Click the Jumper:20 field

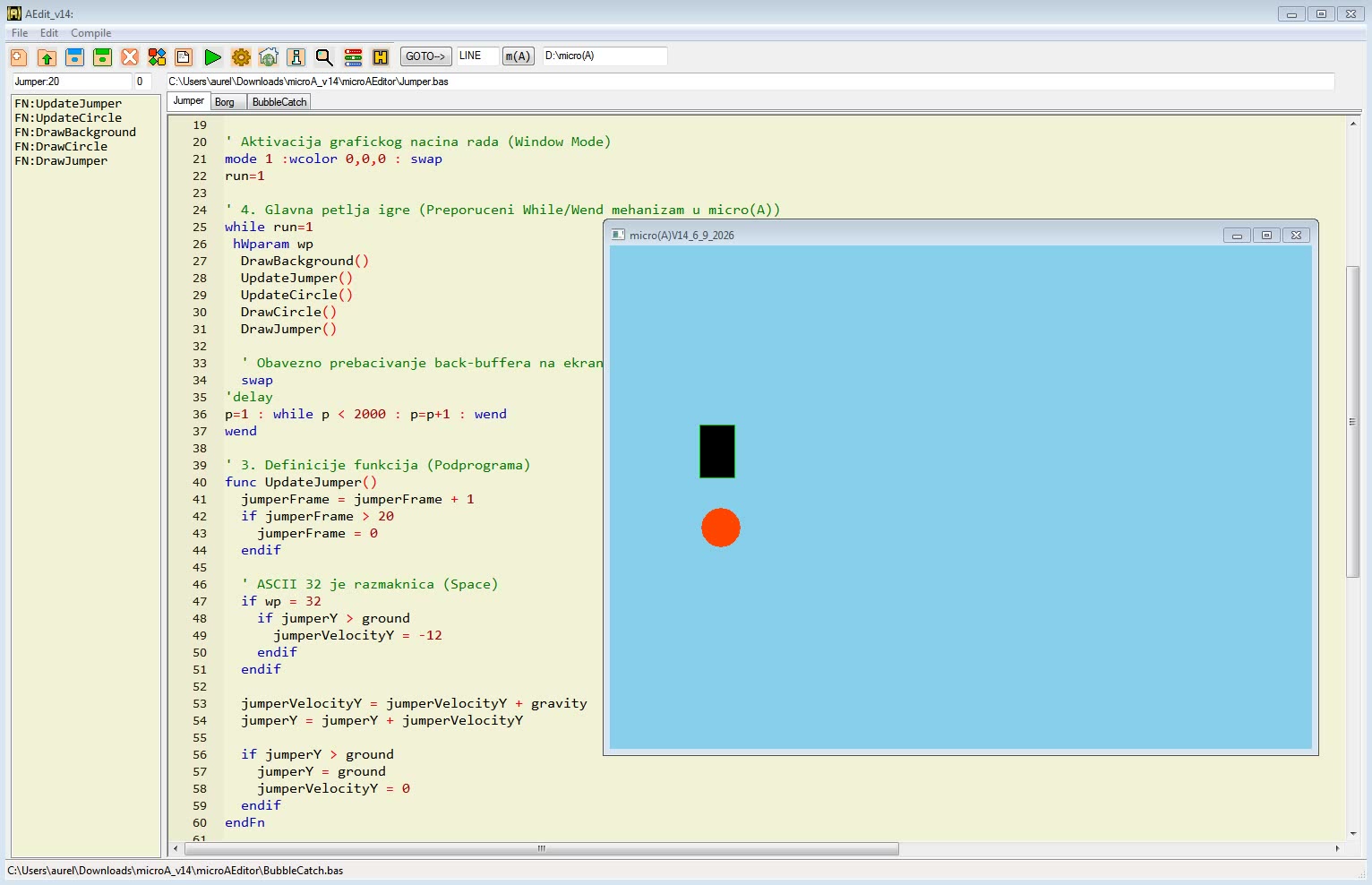(71, 82)
